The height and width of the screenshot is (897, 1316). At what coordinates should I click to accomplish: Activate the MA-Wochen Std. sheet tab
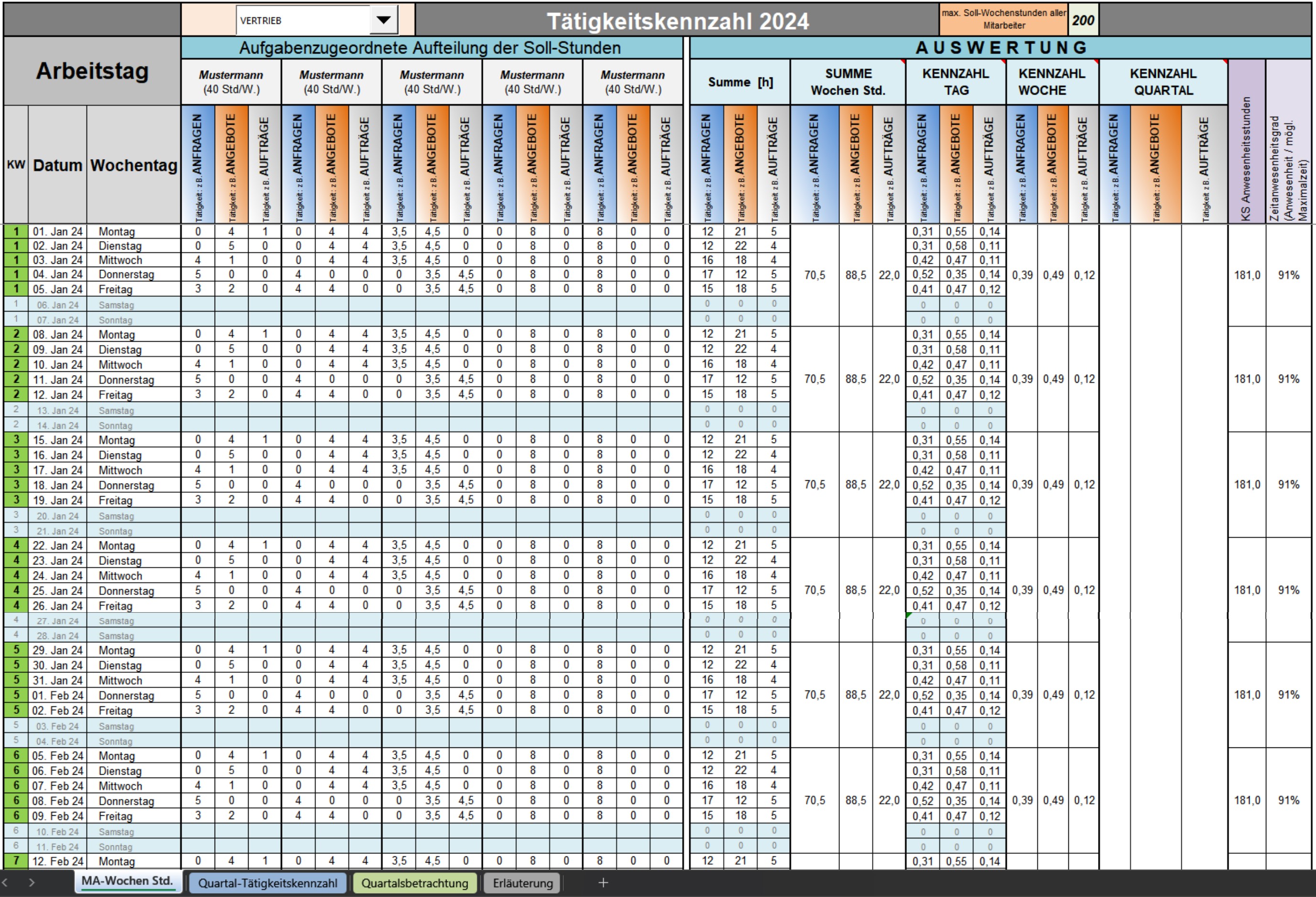coord(127,881)
